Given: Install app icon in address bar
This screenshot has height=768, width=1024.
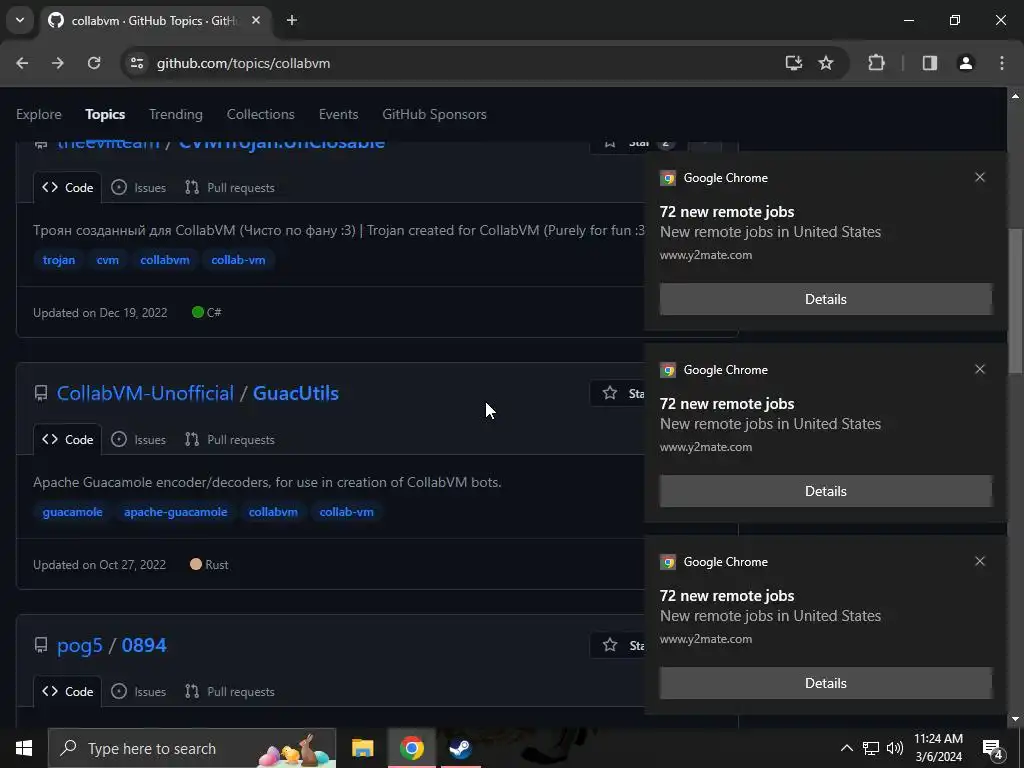Looking at the screenshot, I should point(793,63).
